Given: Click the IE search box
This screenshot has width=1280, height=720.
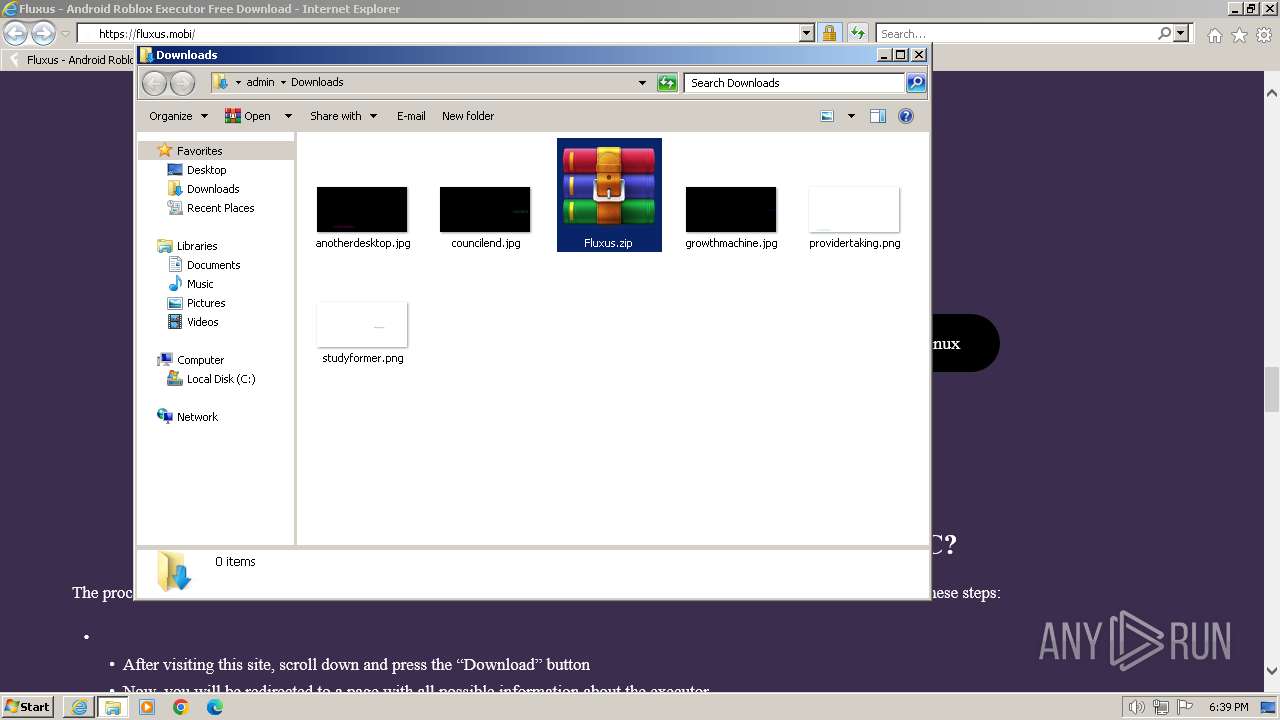Looking at the screenshot, I should pyautogui.click(x=1015, y=33).
